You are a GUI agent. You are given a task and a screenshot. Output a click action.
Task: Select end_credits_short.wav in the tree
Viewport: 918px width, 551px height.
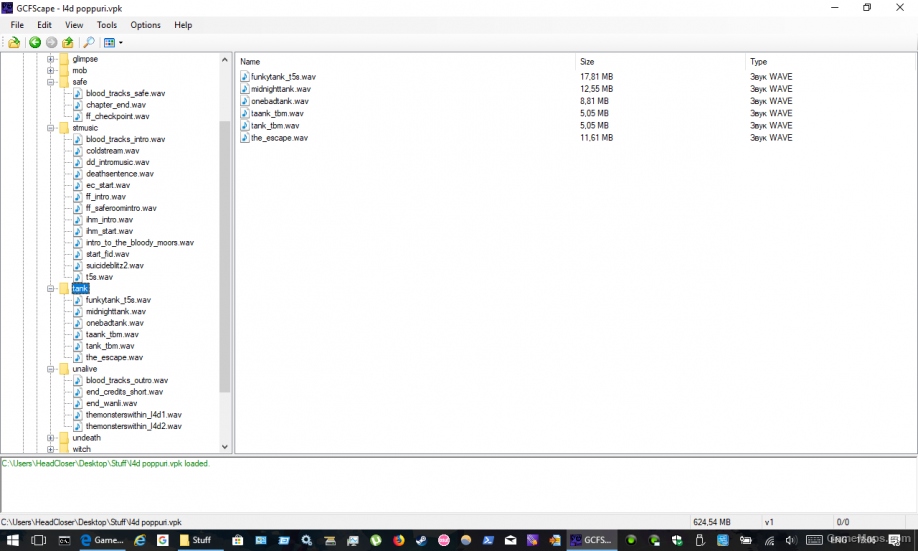[x=124, y=392]
